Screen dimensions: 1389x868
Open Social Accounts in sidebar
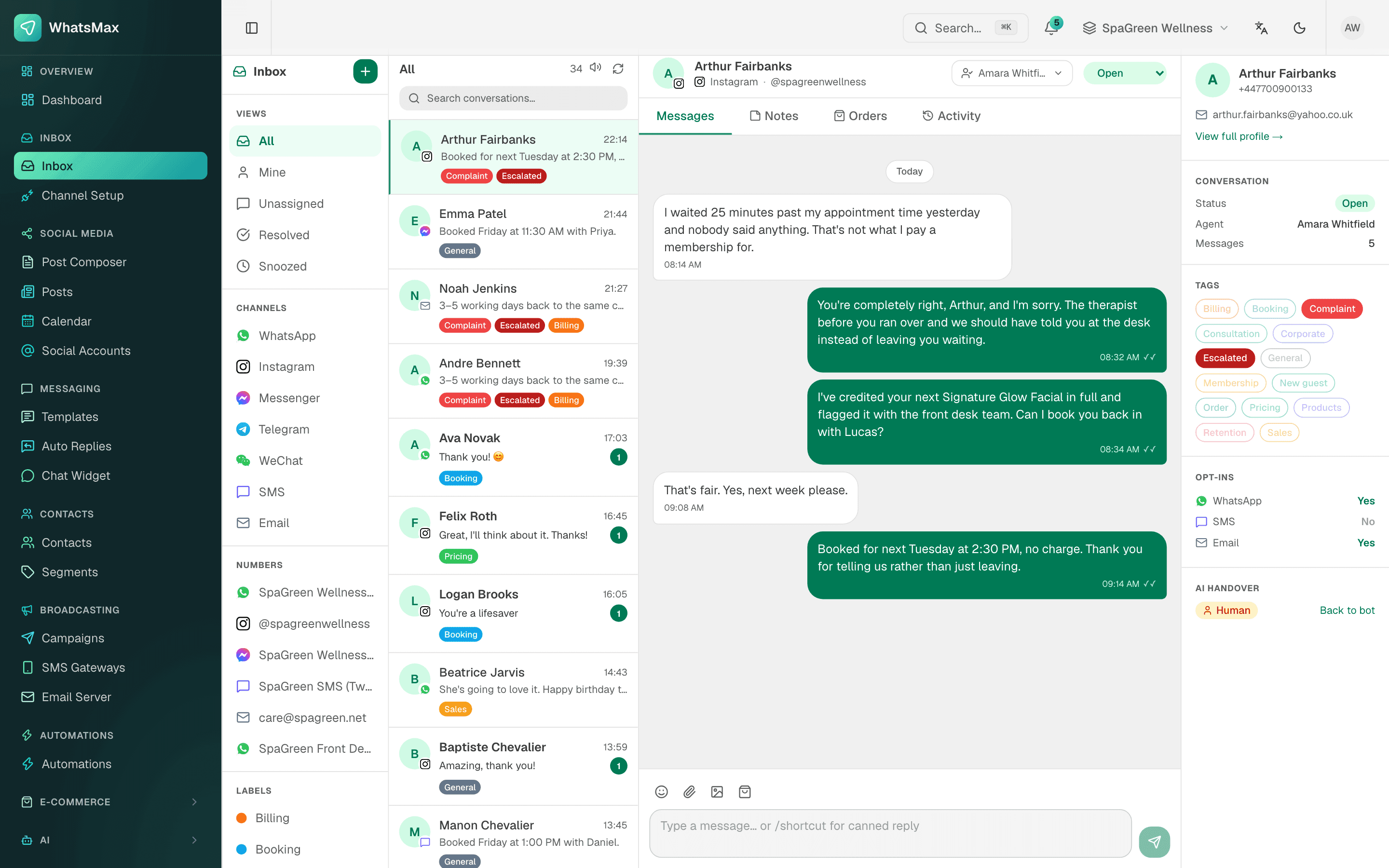(x=110, y=350)
